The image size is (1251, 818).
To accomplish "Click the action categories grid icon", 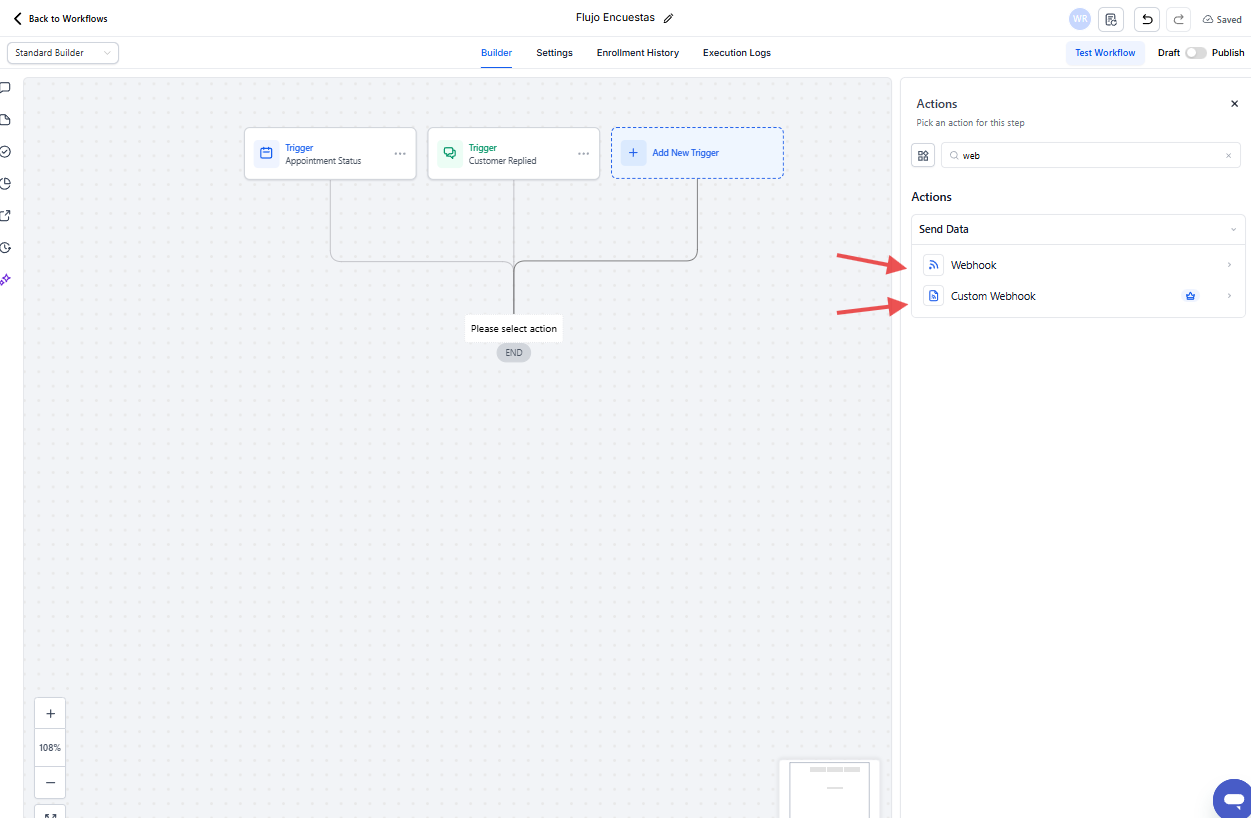I will click(923, 155).
